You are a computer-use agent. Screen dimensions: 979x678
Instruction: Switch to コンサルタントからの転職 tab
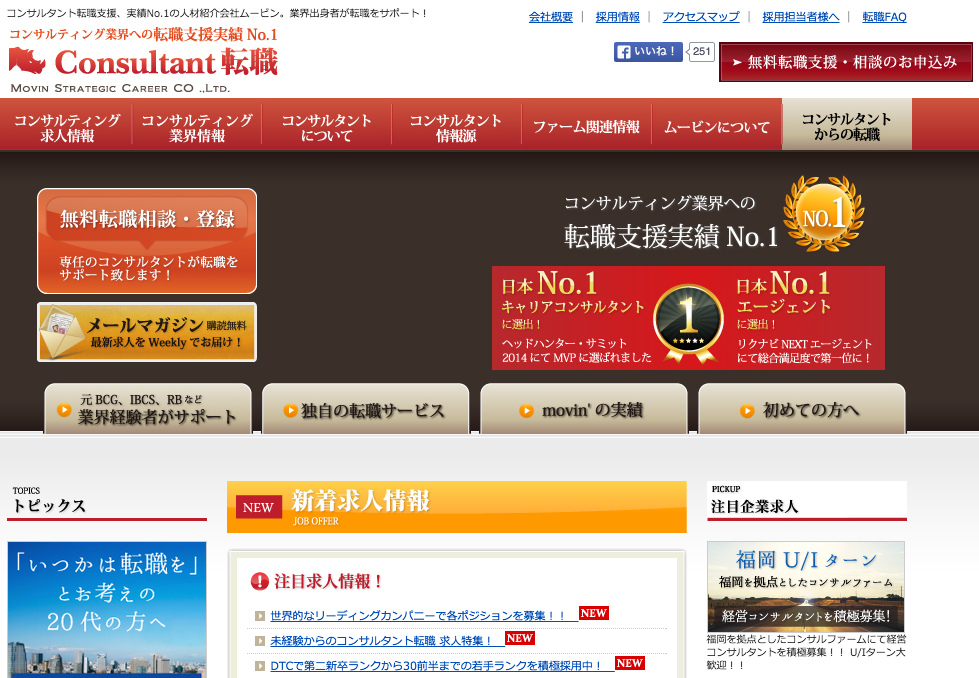pyautogui.click(x=846, y=126)
